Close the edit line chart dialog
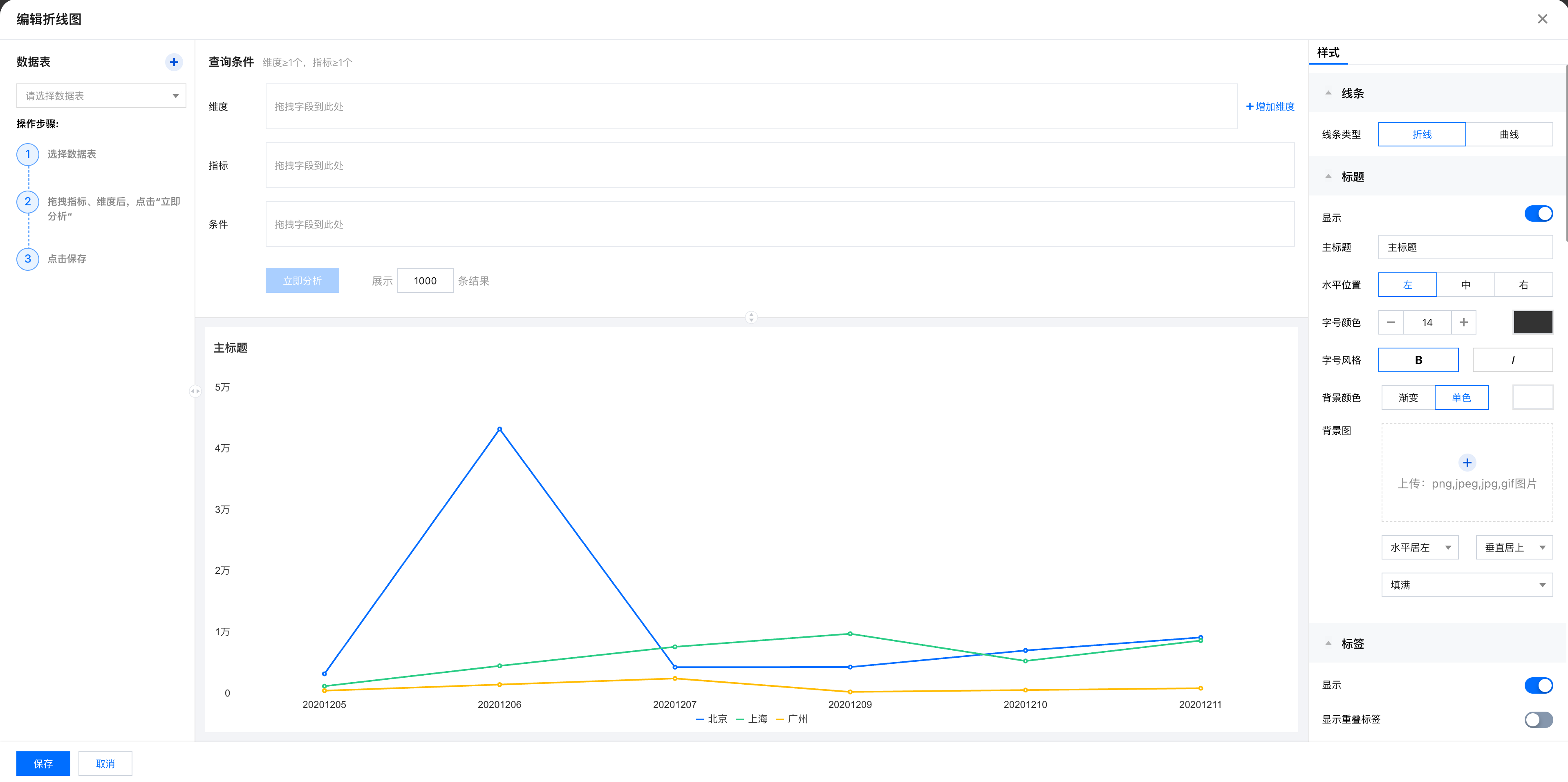1568x782 pixels. click(x=1542, y=19)
